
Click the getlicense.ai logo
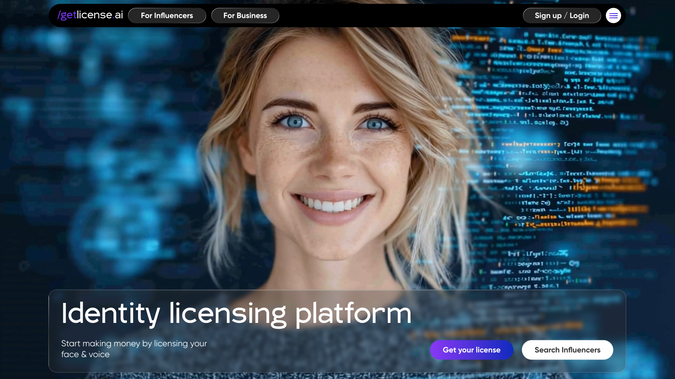click(90, 15)
